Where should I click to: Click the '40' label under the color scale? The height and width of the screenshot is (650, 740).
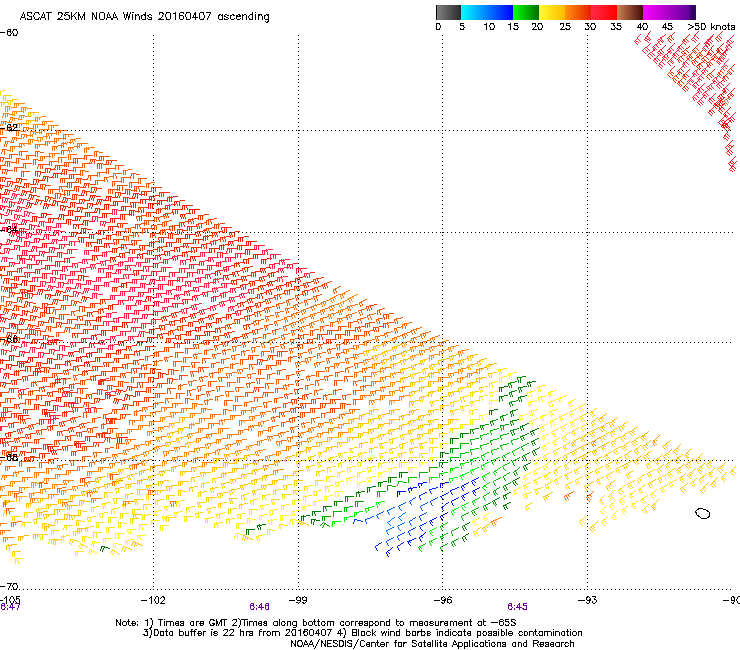(x=642, y=27)
